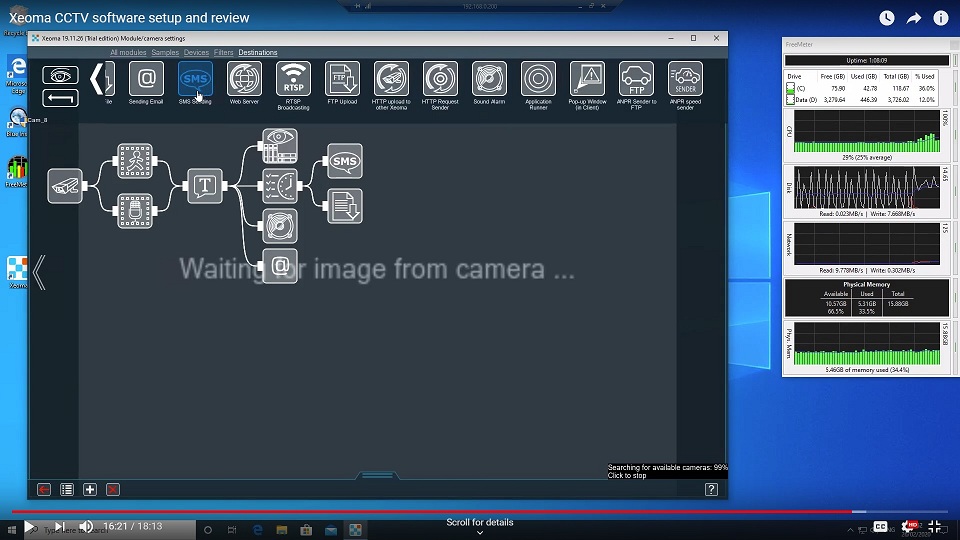The height and width of the screenshot is (540, 960).
Task: Open the text marking T node
Action: [x=205, y=186]
